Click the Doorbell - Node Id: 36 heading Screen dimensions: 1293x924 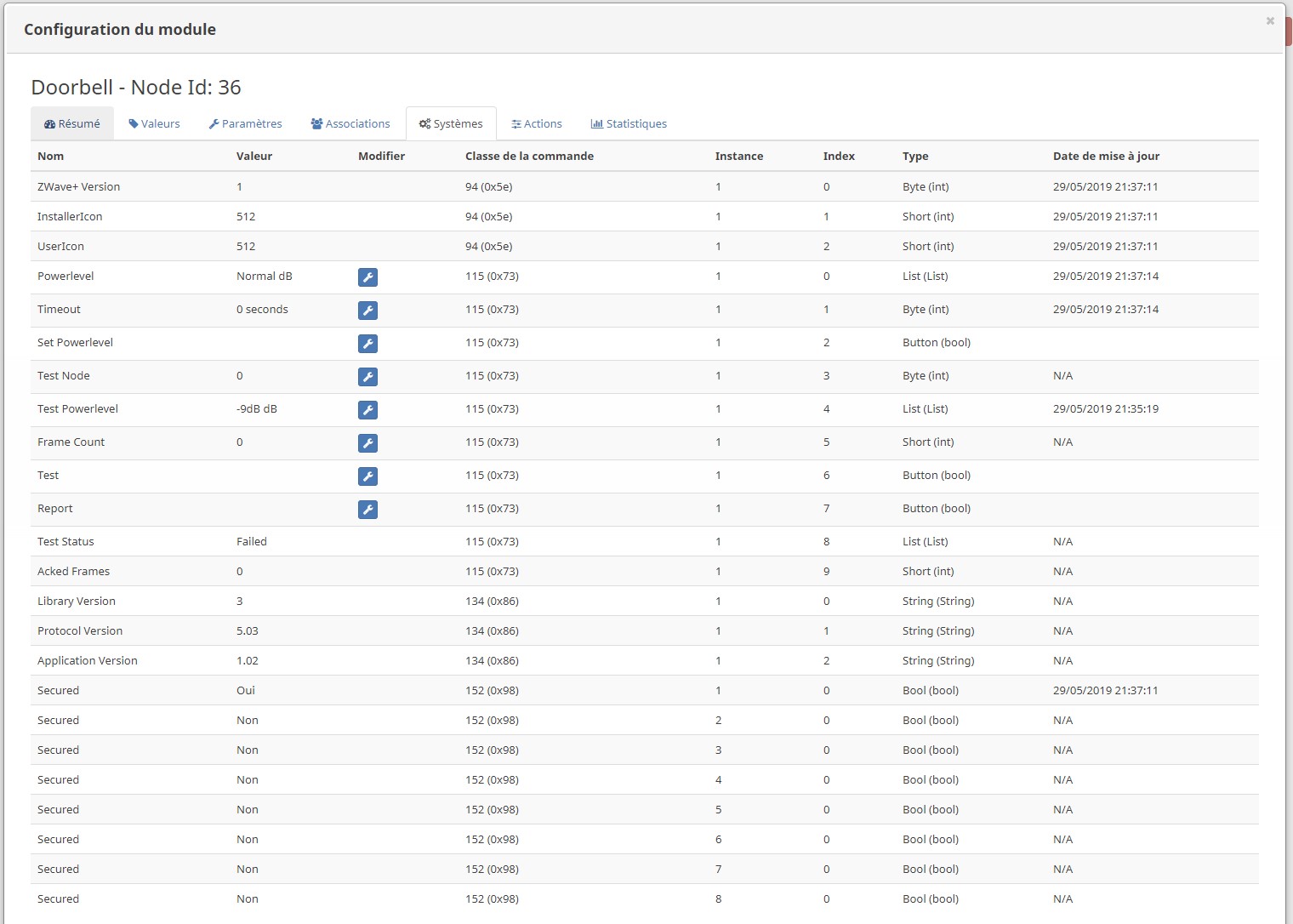click(x=136, y=87)
